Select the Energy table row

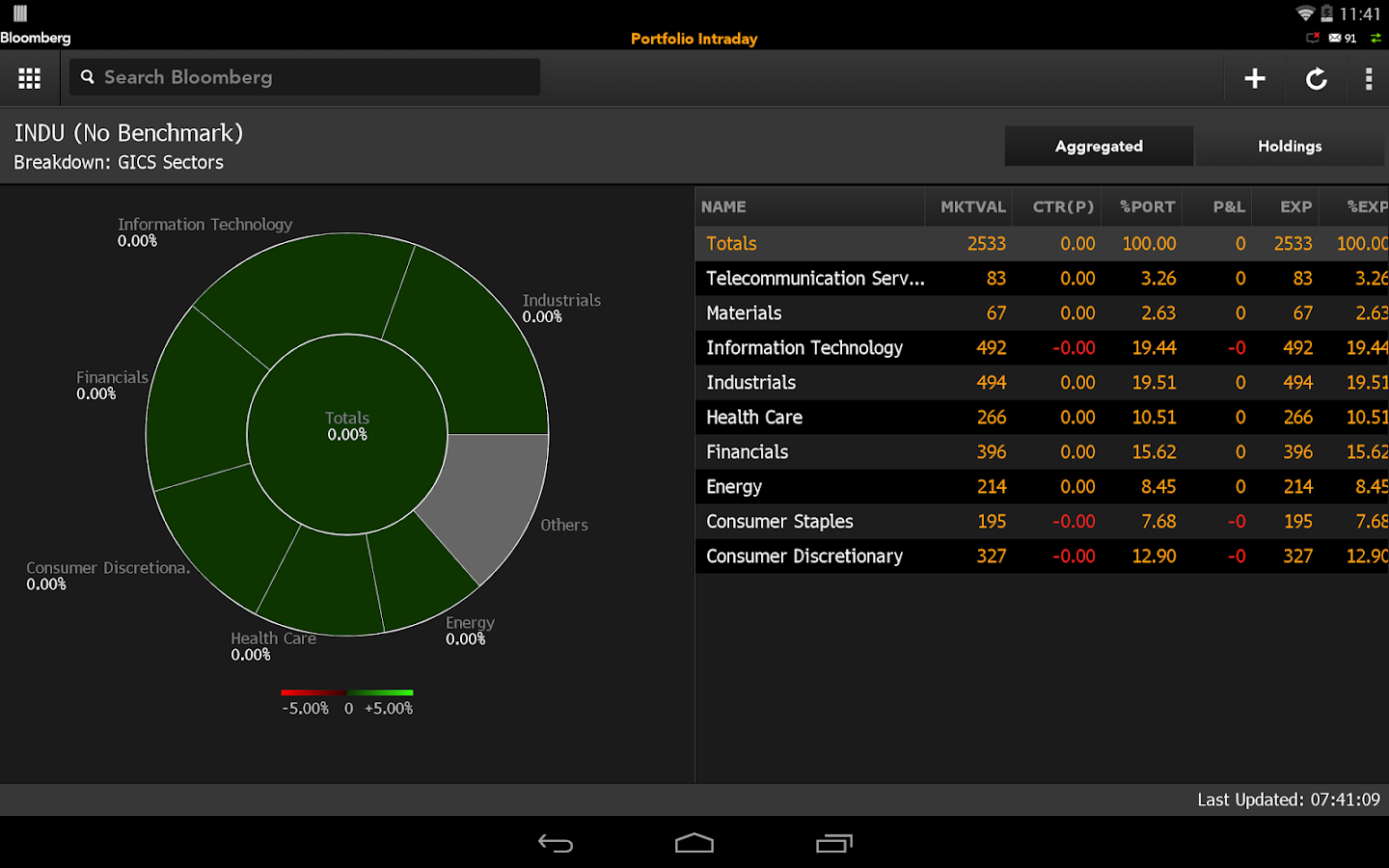[x=1042, y=487]
